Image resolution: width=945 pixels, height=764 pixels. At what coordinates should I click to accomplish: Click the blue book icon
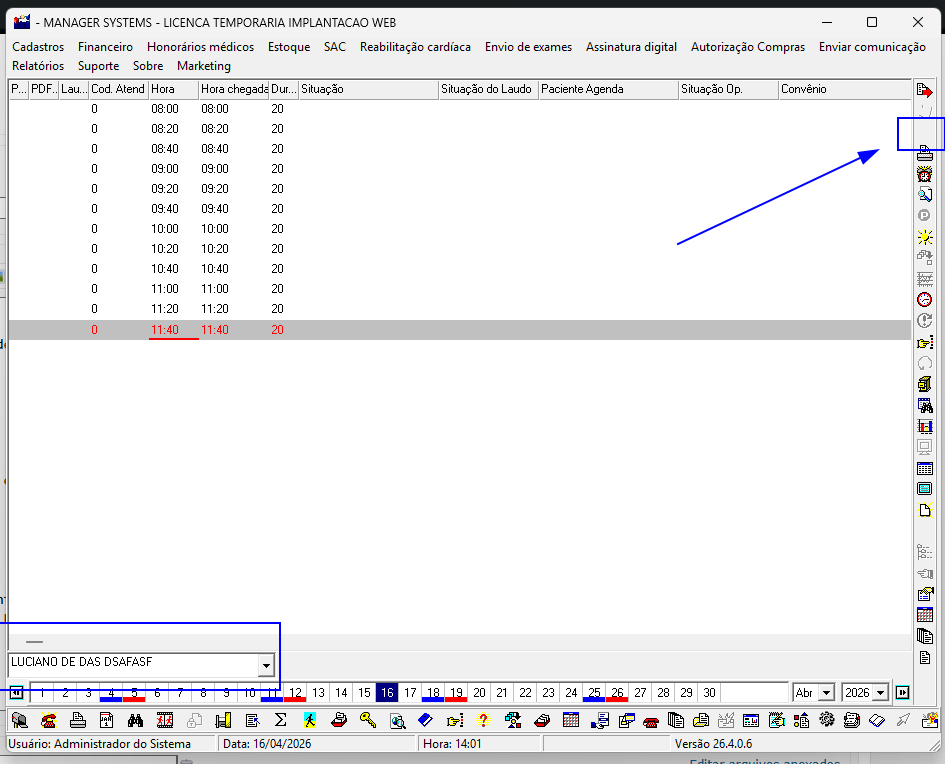point(425,720)
